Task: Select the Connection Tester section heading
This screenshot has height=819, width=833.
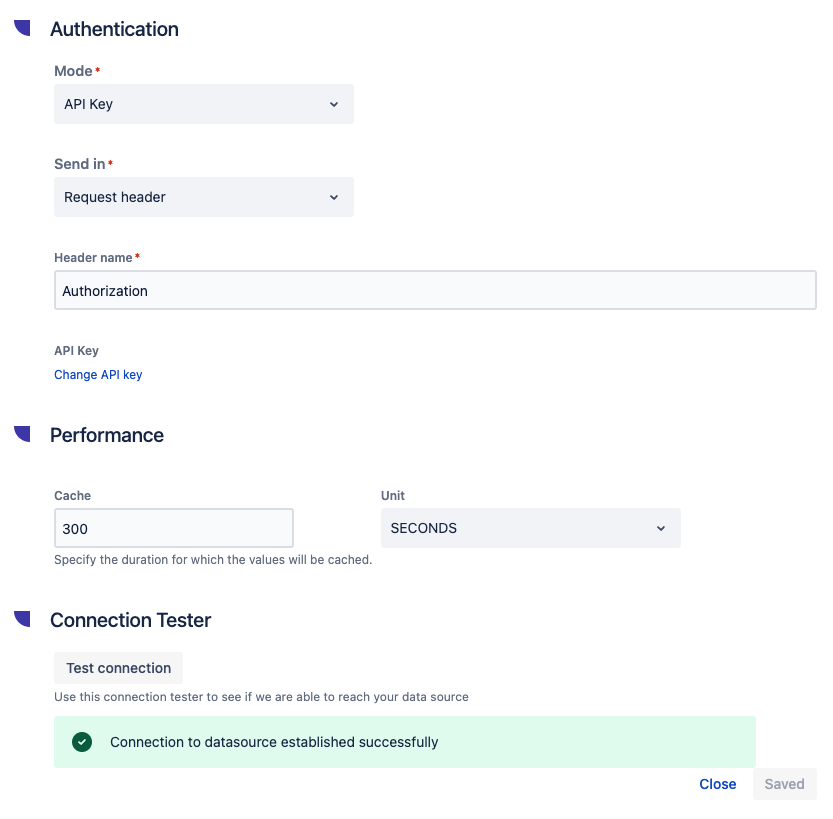Action: (130, 620)
